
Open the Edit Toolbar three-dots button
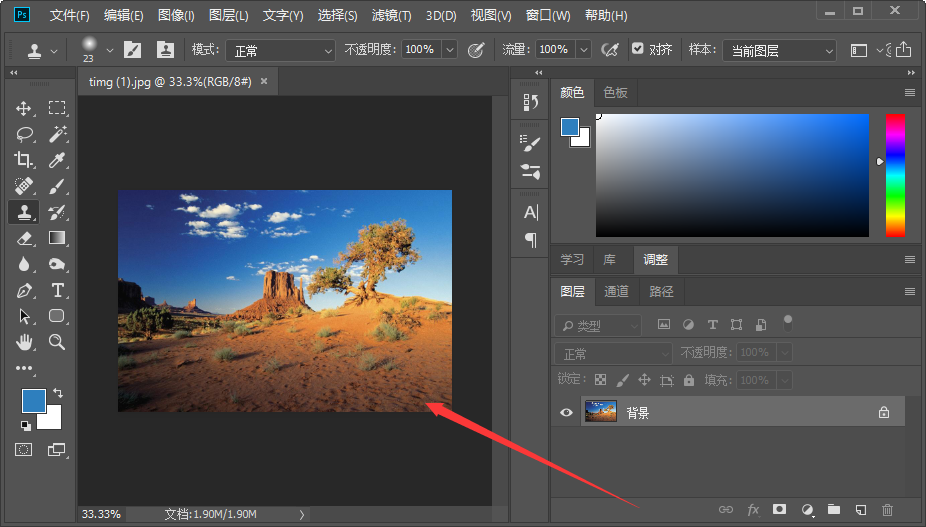tap(24, 368)
